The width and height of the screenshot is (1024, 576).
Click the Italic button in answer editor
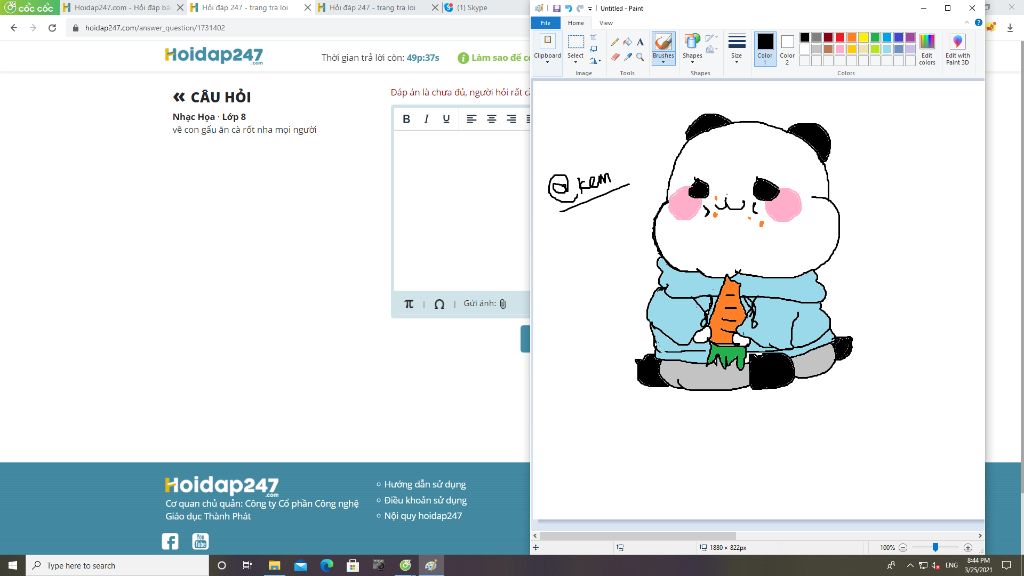426,119
